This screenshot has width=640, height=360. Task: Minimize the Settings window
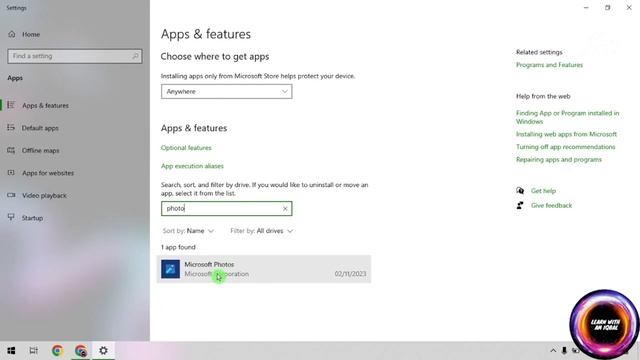[x=586, y=8]
